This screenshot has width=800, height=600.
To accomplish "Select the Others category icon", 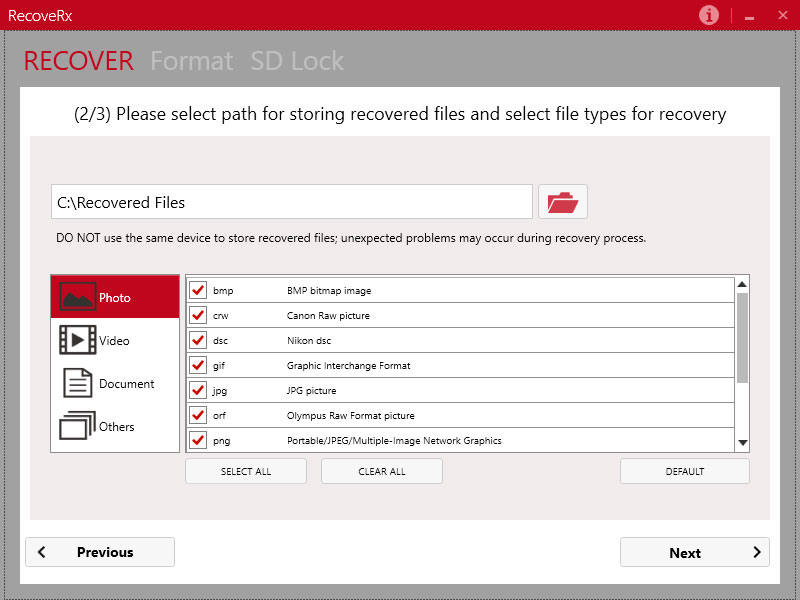I will tap(78, 426).
